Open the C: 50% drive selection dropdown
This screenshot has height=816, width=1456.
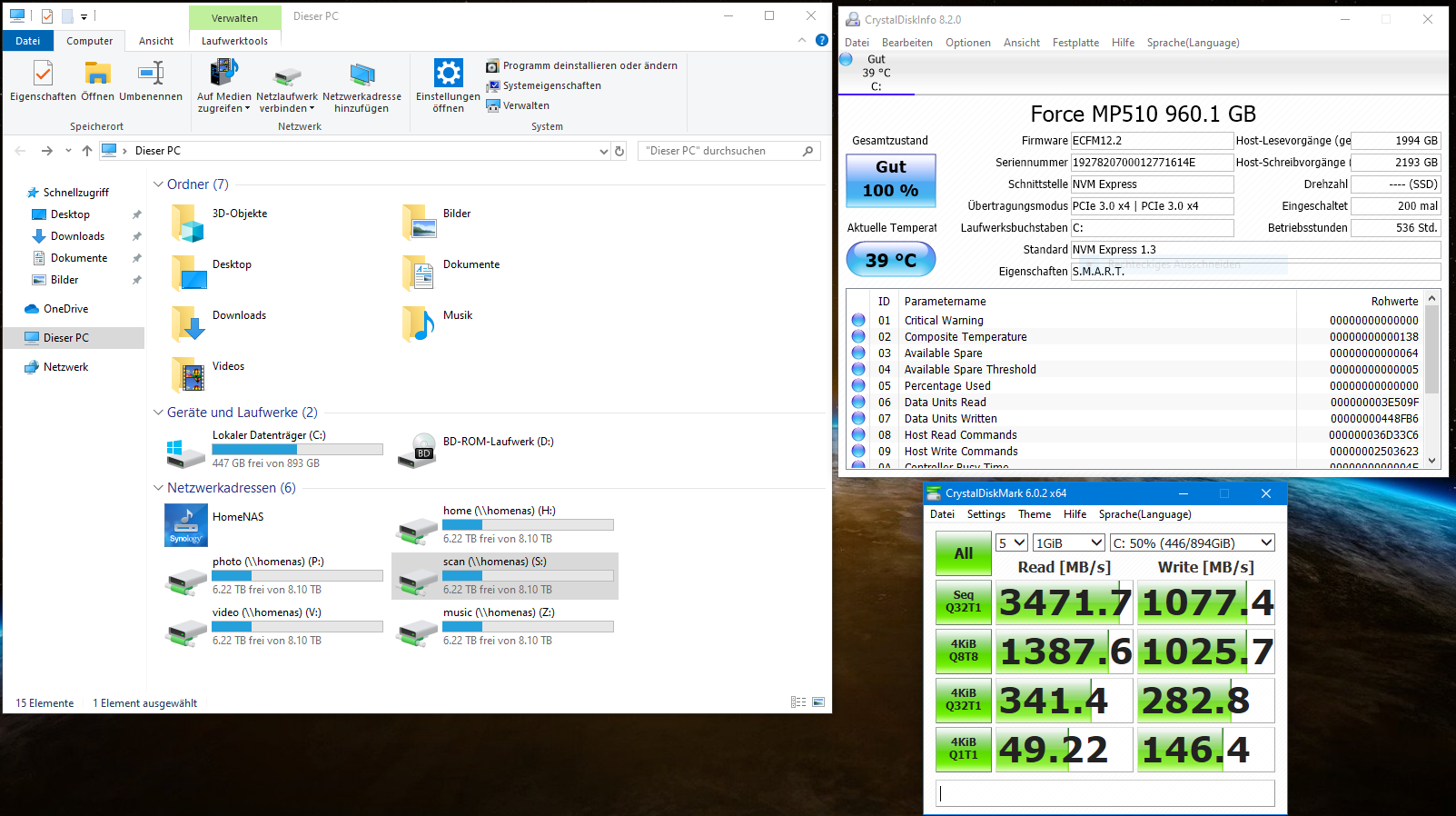(1193, 543)
